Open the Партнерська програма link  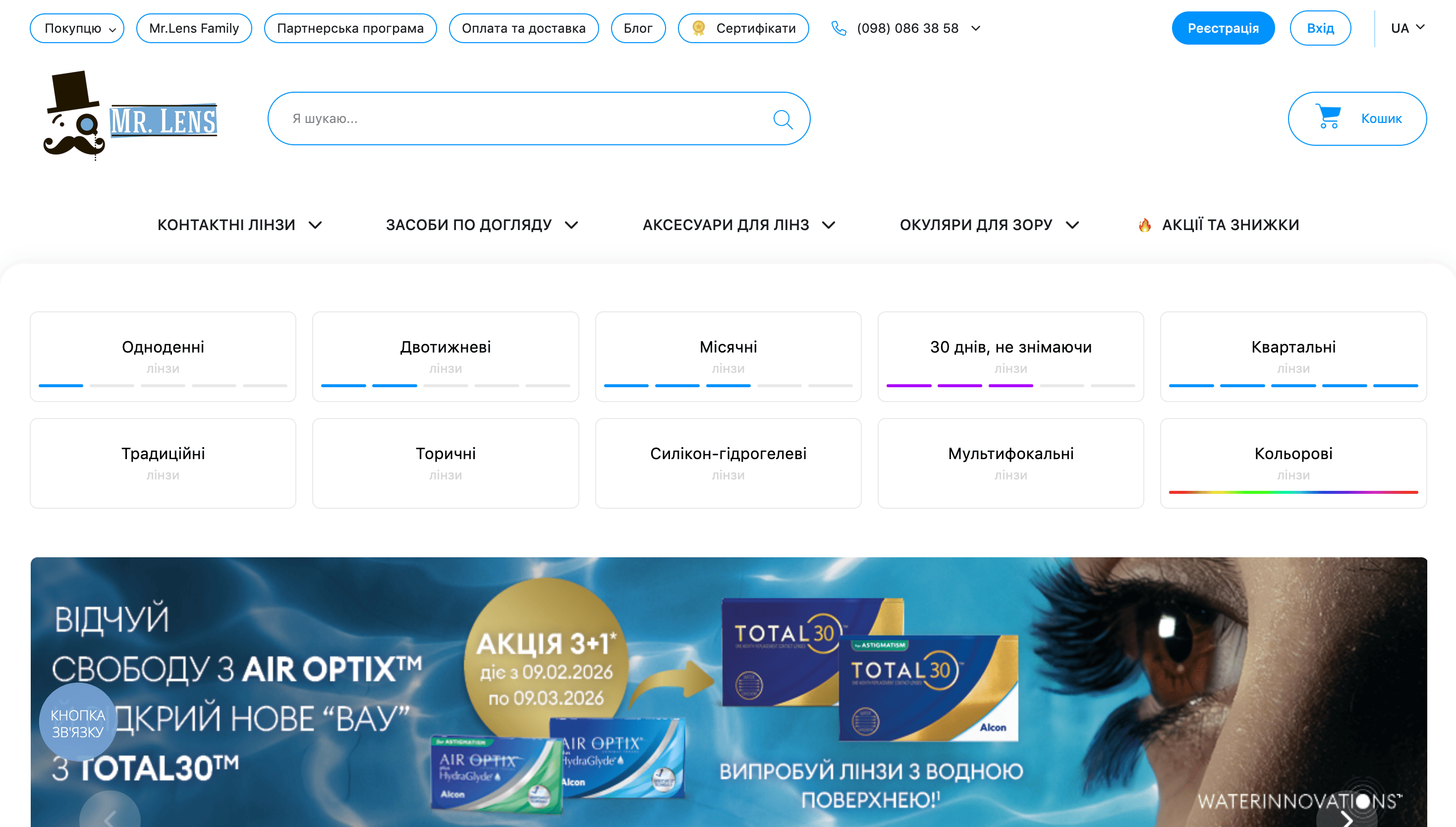click(x=350, y=28)
